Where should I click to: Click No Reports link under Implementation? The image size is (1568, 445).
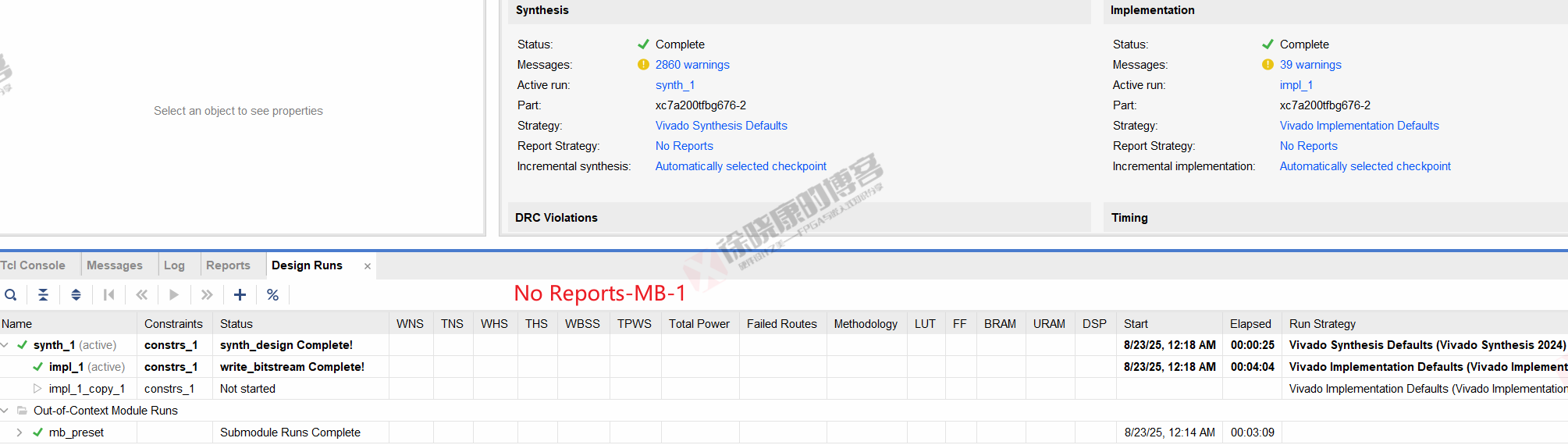pyautogui.click(x=1309, y=146)
